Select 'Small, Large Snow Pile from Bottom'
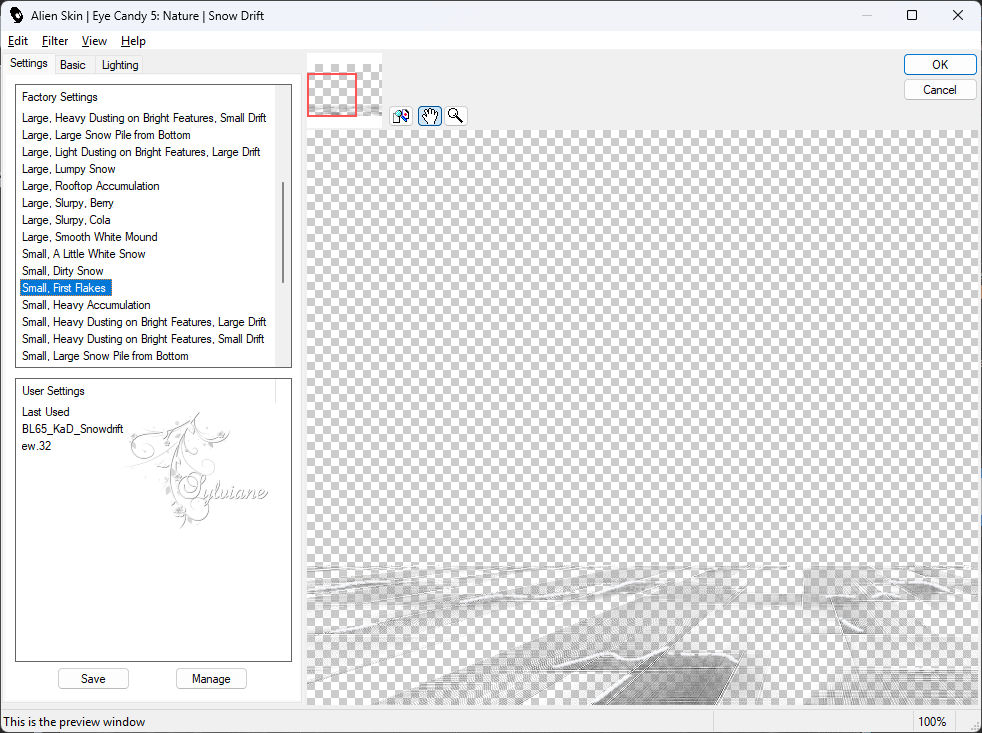Viewport: 982px width, 733px height. (x=105, y=355)
